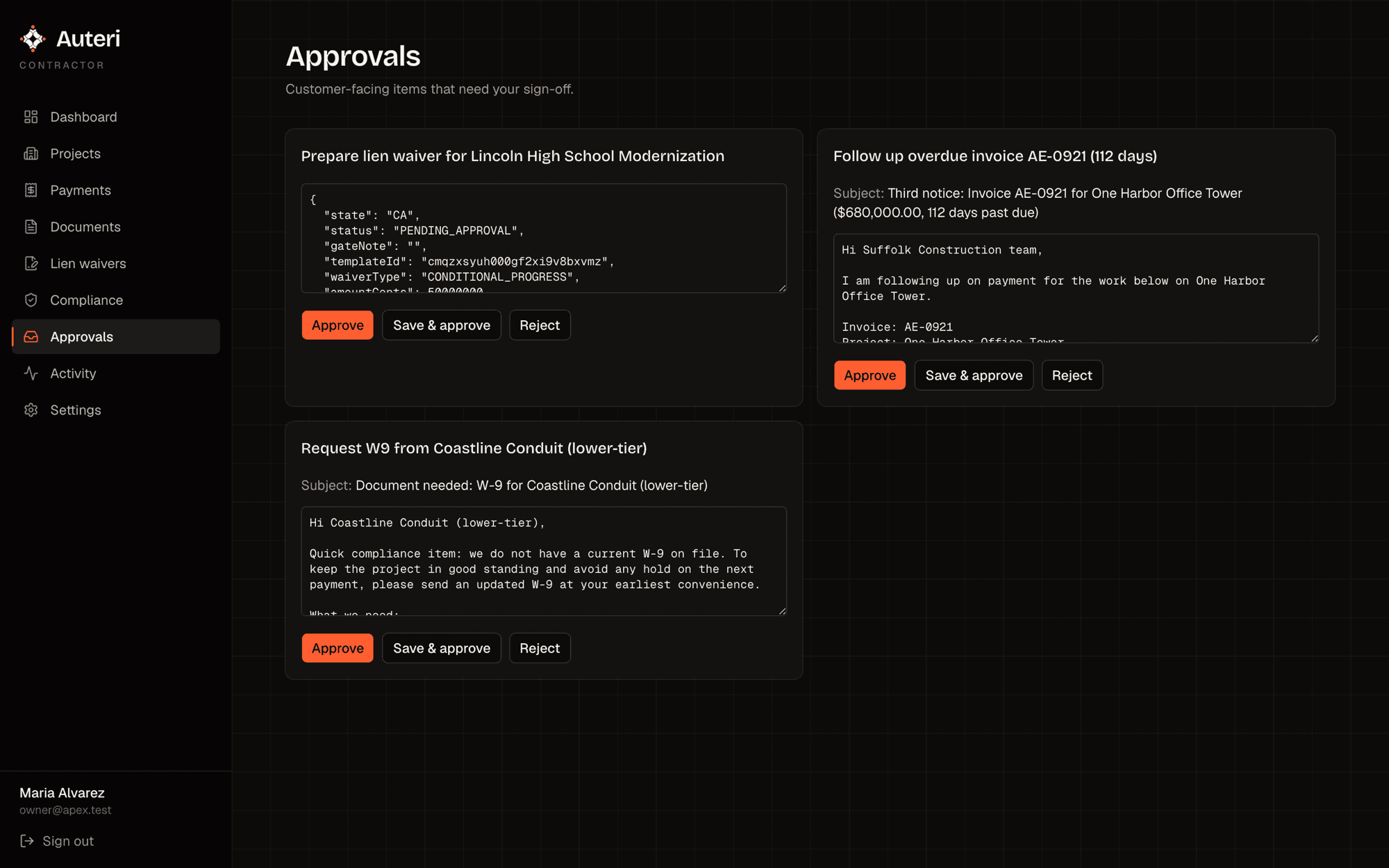Click into the Suffolk Construction email body
Screen dimensions: 1389x868
click(x=1076, y=288)
